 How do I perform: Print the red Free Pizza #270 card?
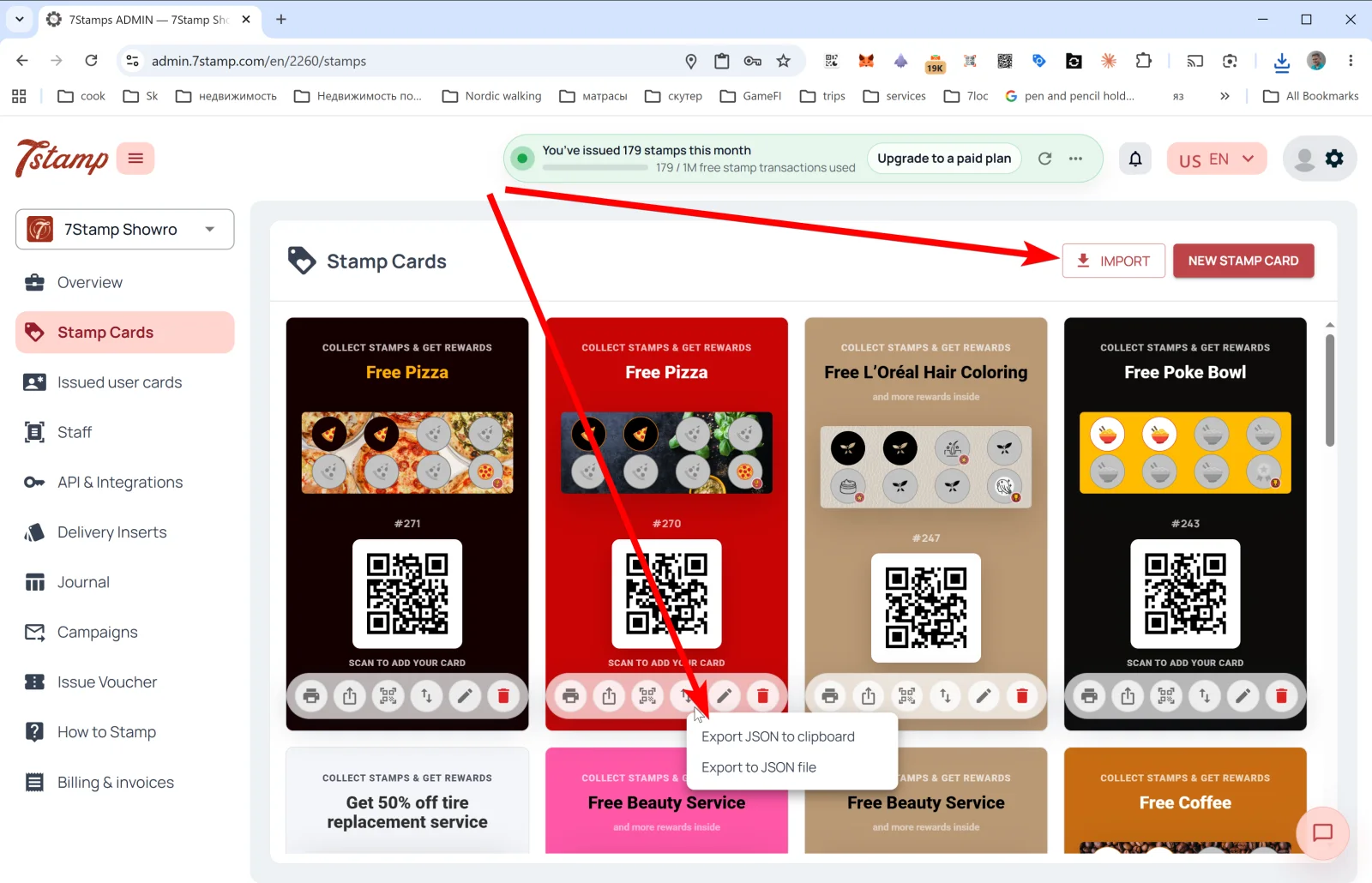[571, 696]
